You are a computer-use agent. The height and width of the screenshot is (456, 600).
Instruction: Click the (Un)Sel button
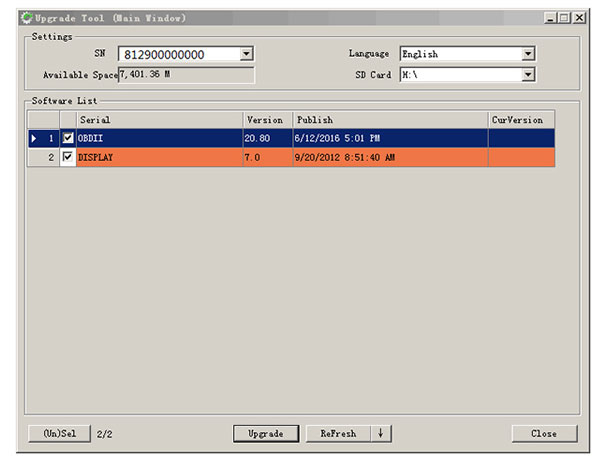pos(59,433)
